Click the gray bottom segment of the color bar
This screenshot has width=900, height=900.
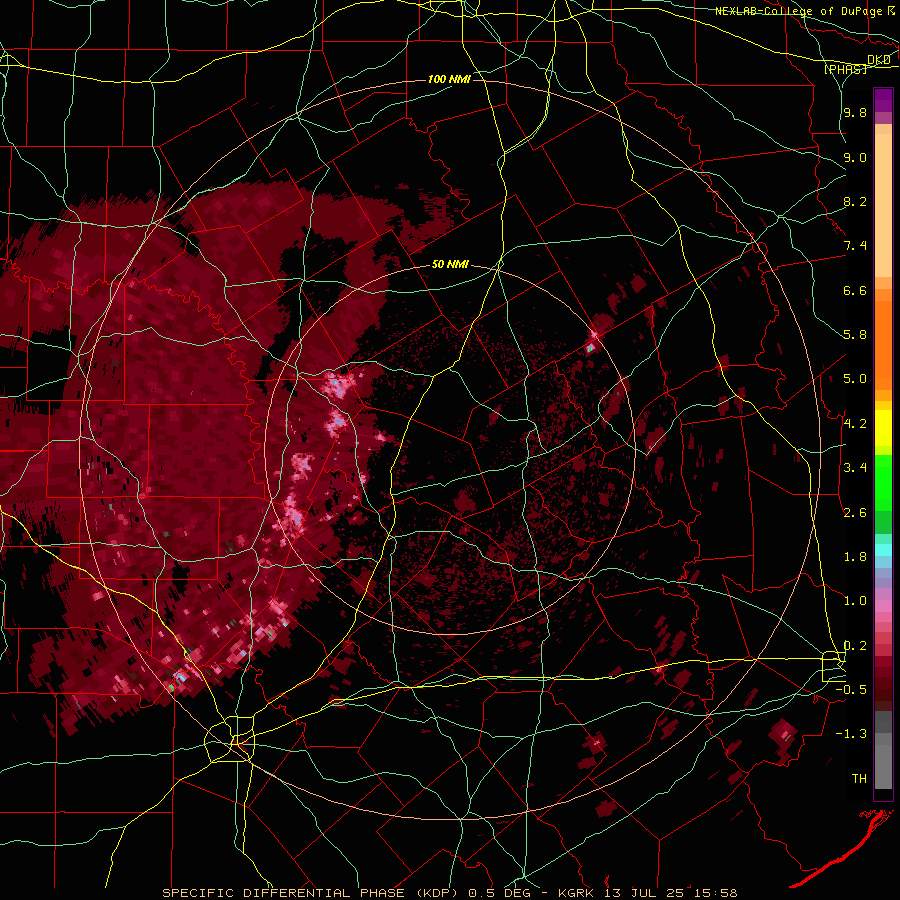883,761
